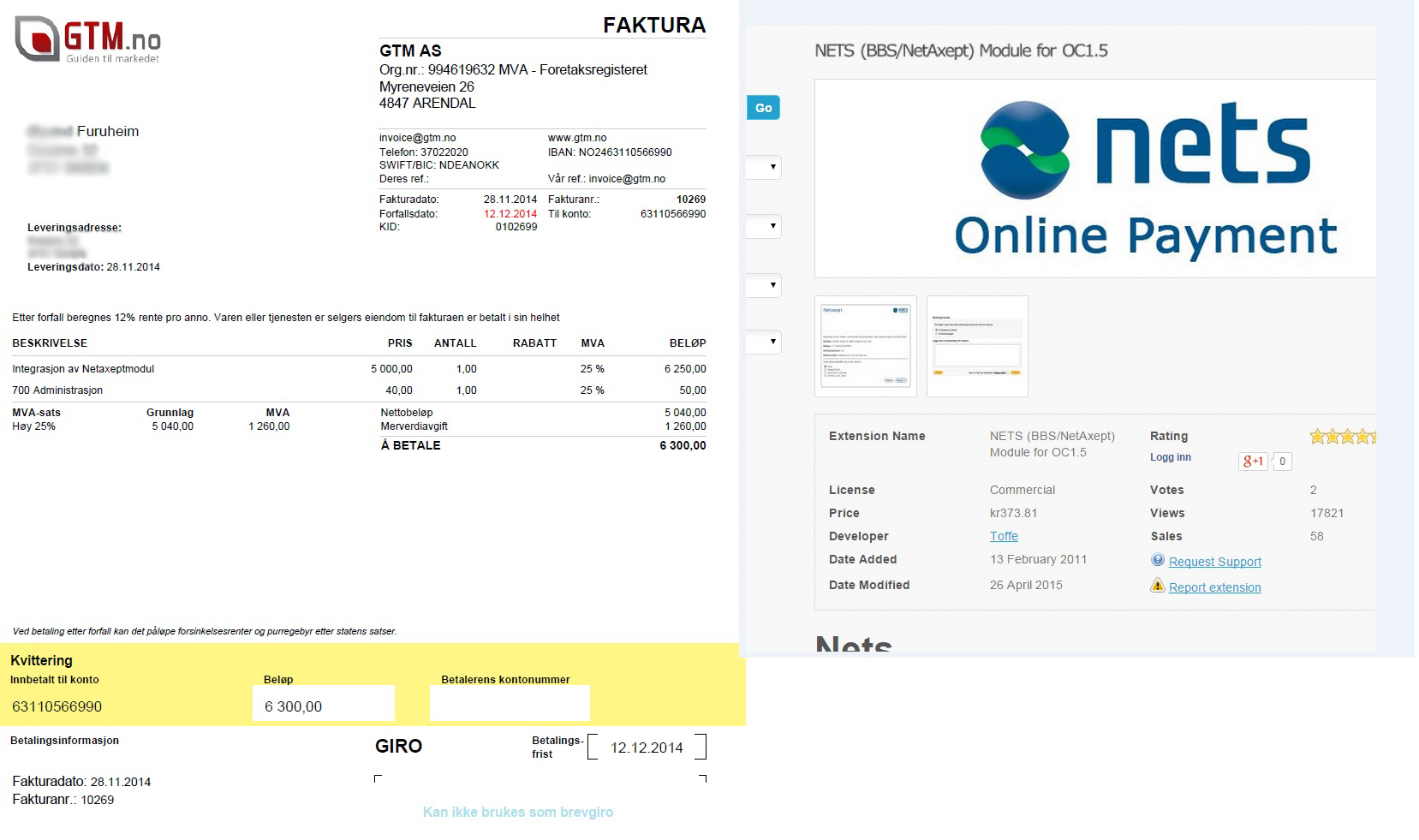Click the IBAN: NO2463110566990 text

tap(610, 152)
